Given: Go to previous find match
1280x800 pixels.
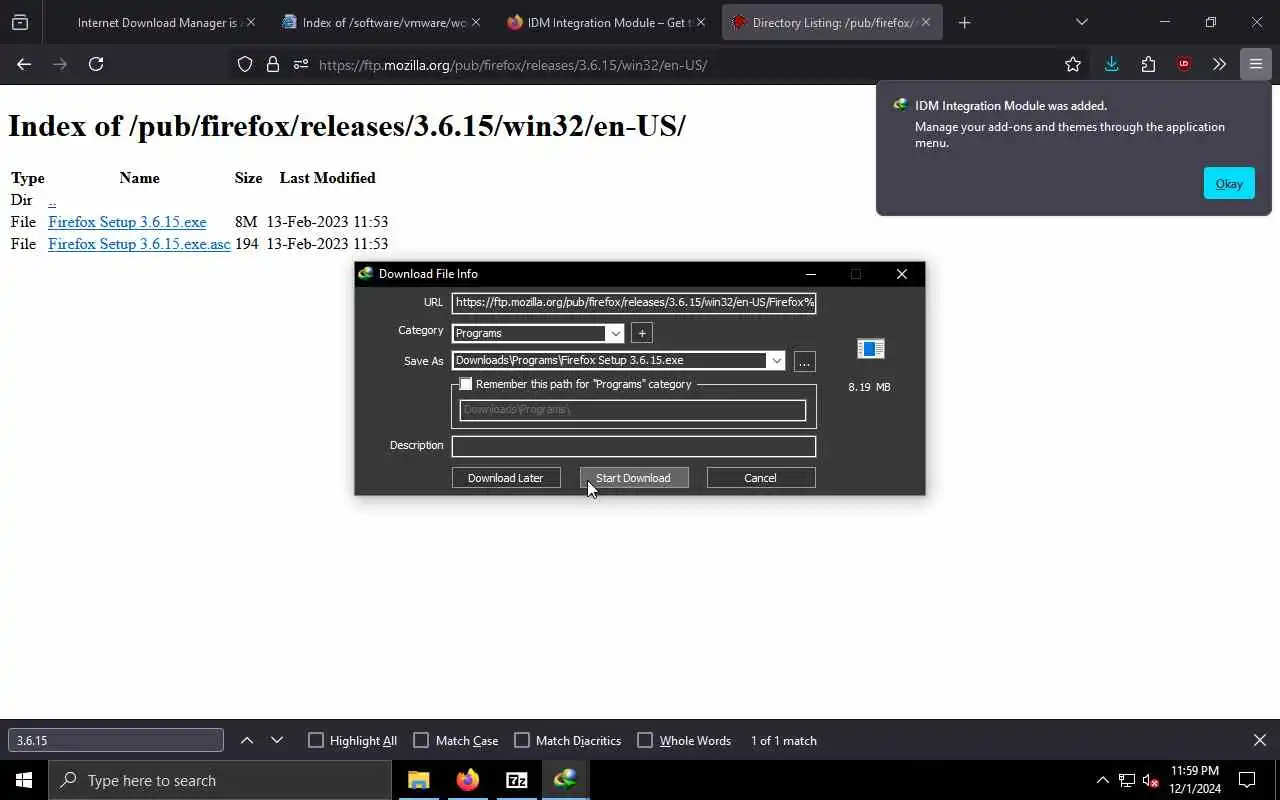Looking at the screenshot, I should point(247,740).
